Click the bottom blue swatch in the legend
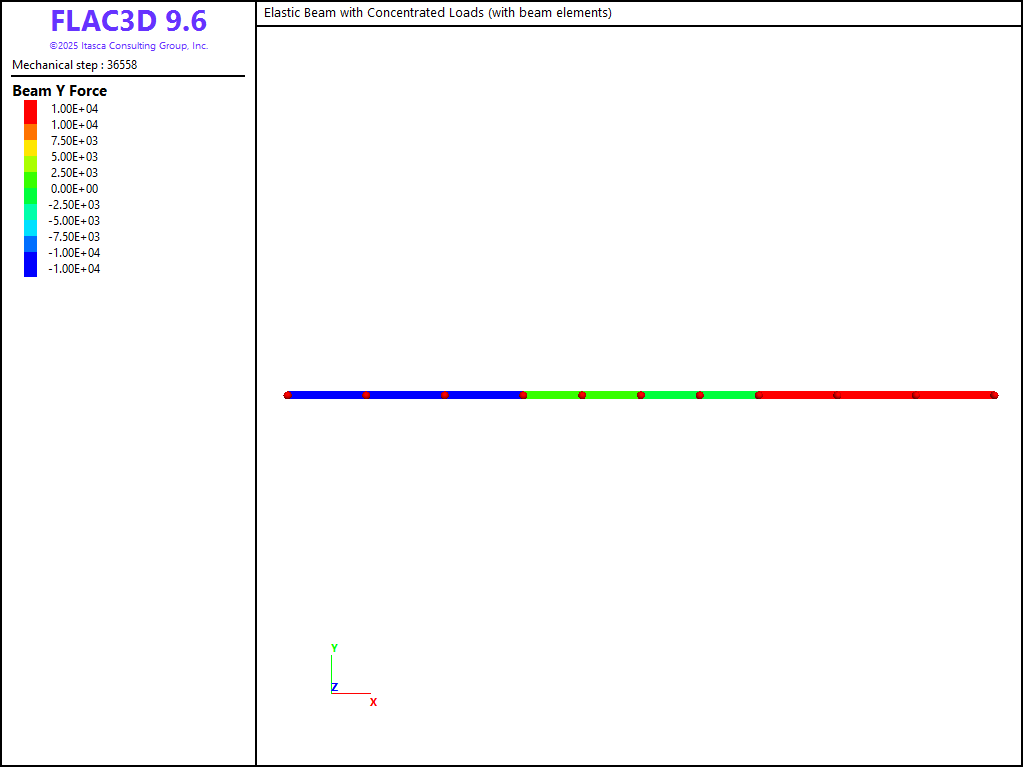This screenshot has width=1024, height=768. click(x=30, y=268)
